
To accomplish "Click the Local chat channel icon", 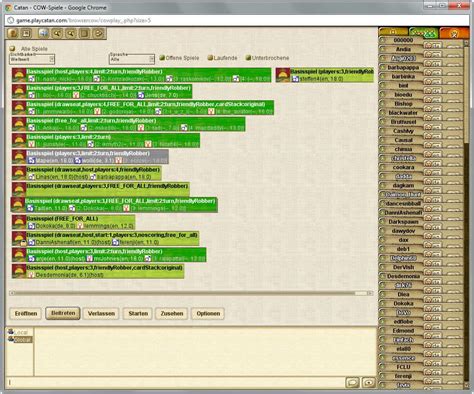I will coord(11,331).
